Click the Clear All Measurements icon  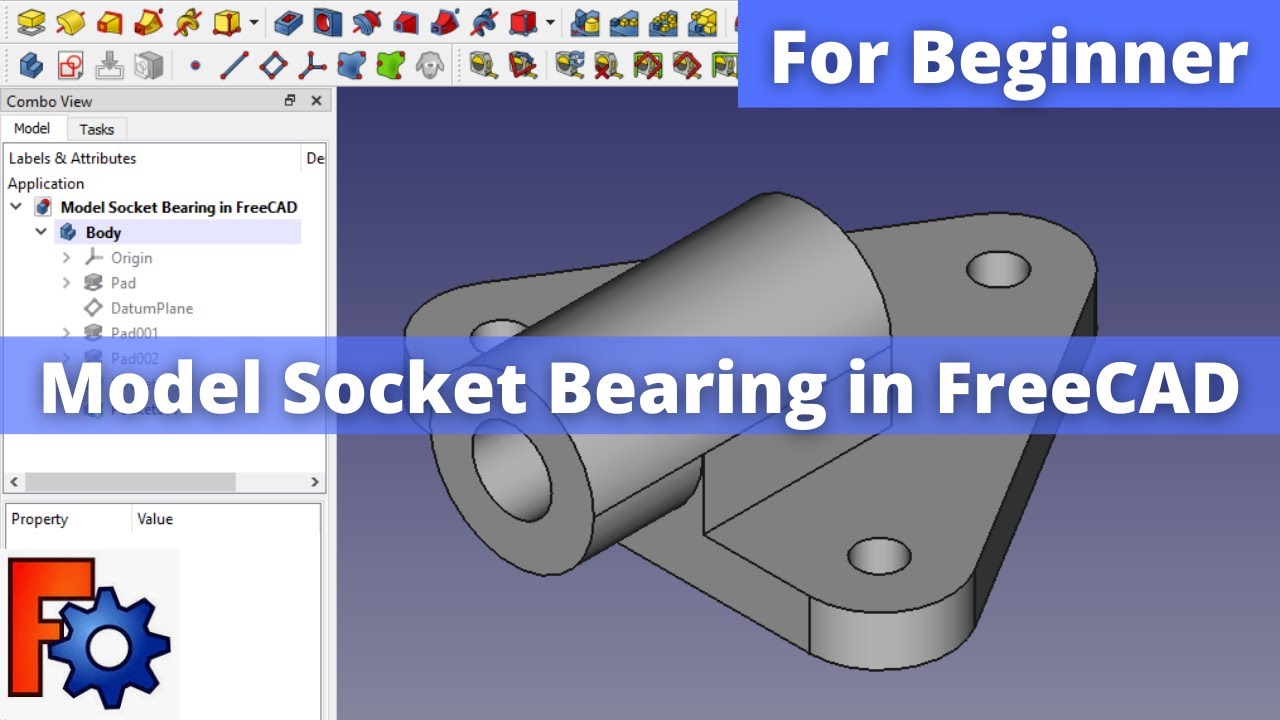coord(609,66)
